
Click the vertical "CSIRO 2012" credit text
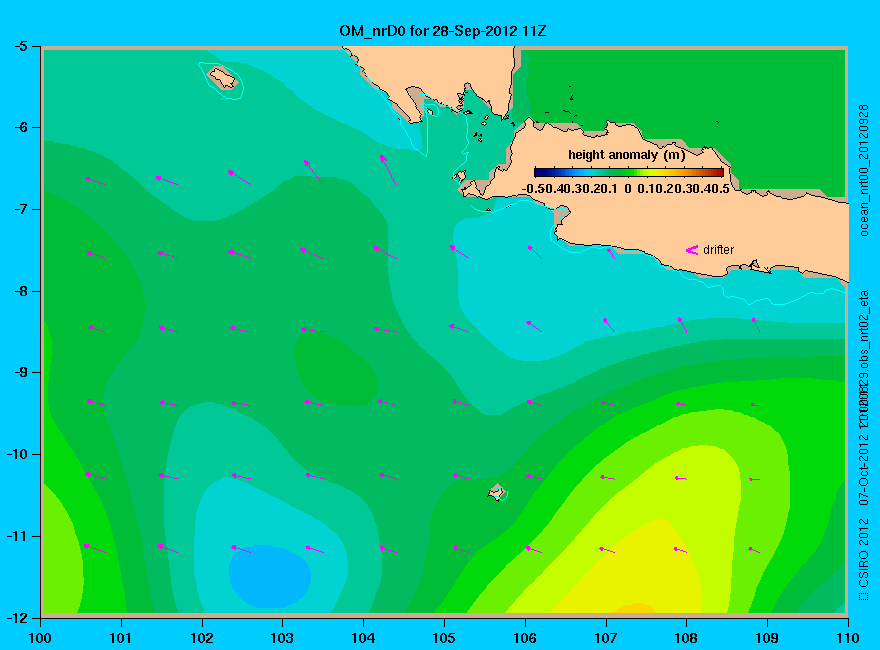(x=864, y=555)
